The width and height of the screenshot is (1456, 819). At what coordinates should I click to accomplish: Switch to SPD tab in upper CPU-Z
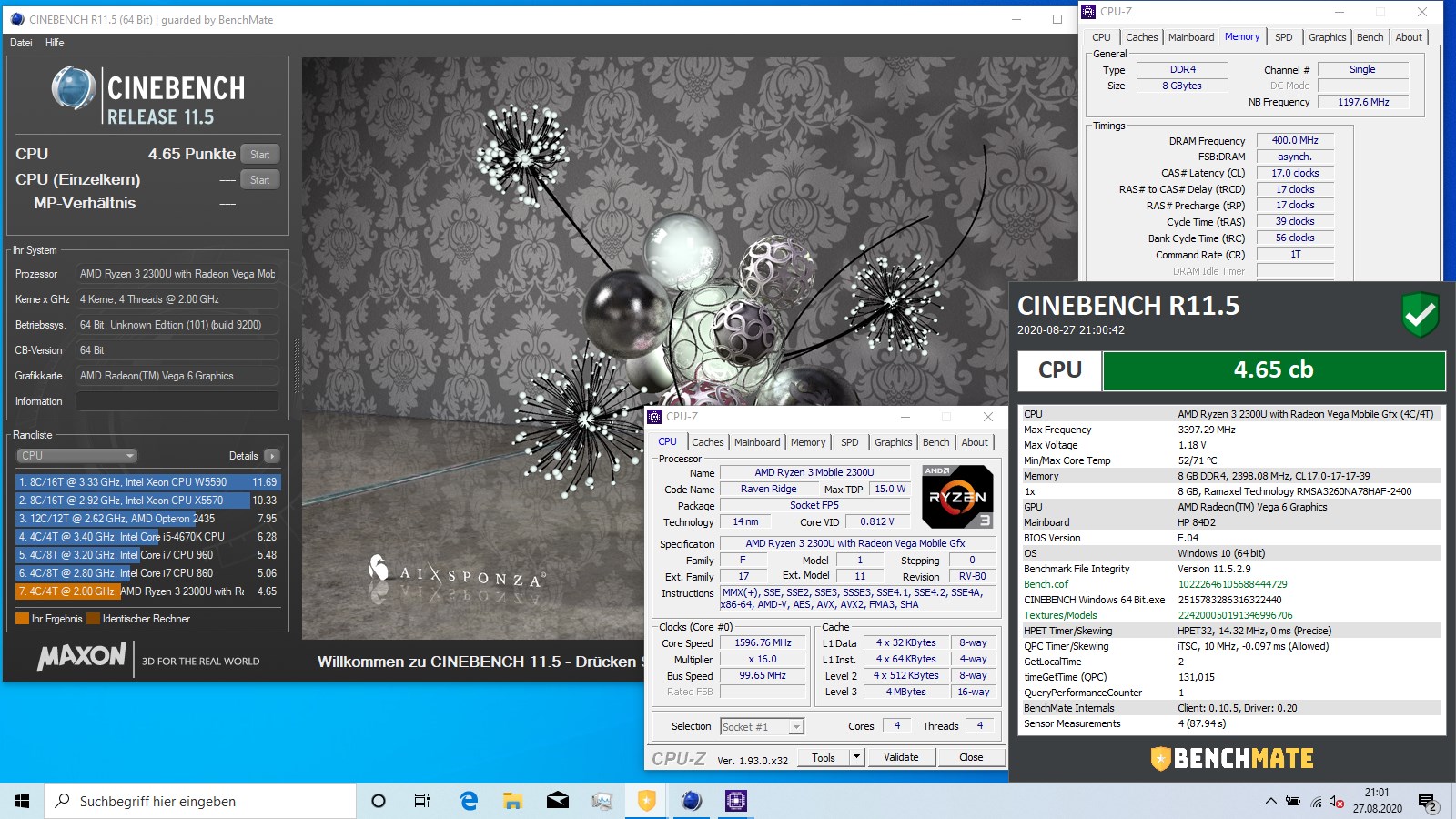pos(1284,37)
